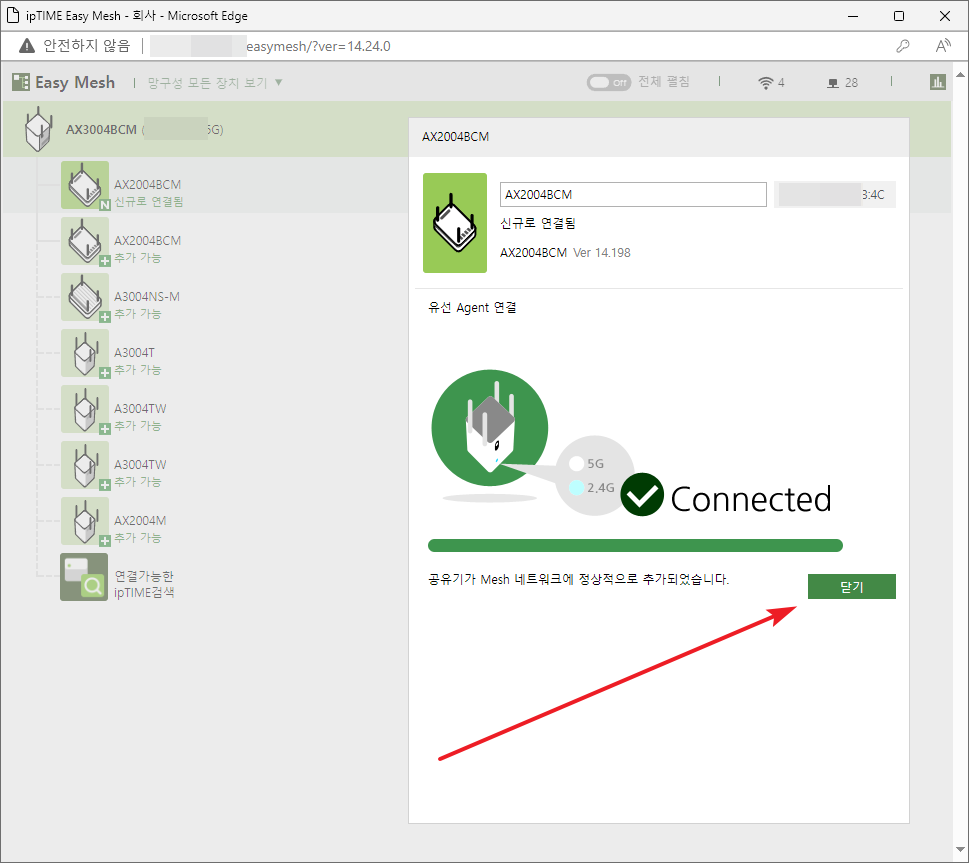This screenshot has height=863, width=969.
Task: Click the MAC address ending 3:4C
Action: pyautogui.click(x=834, y=195)
